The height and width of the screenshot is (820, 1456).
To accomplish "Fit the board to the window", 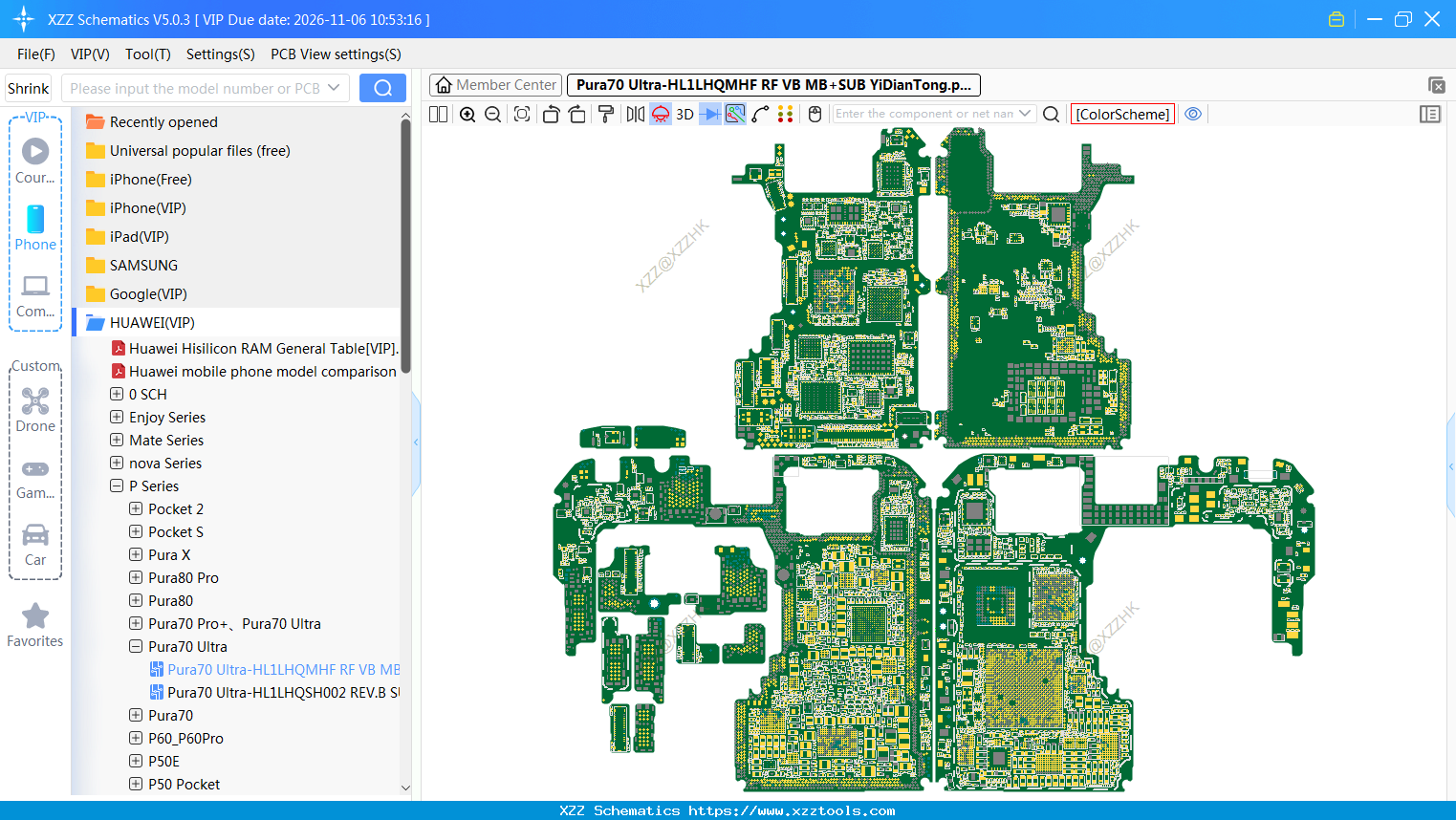I will [522, 115].
